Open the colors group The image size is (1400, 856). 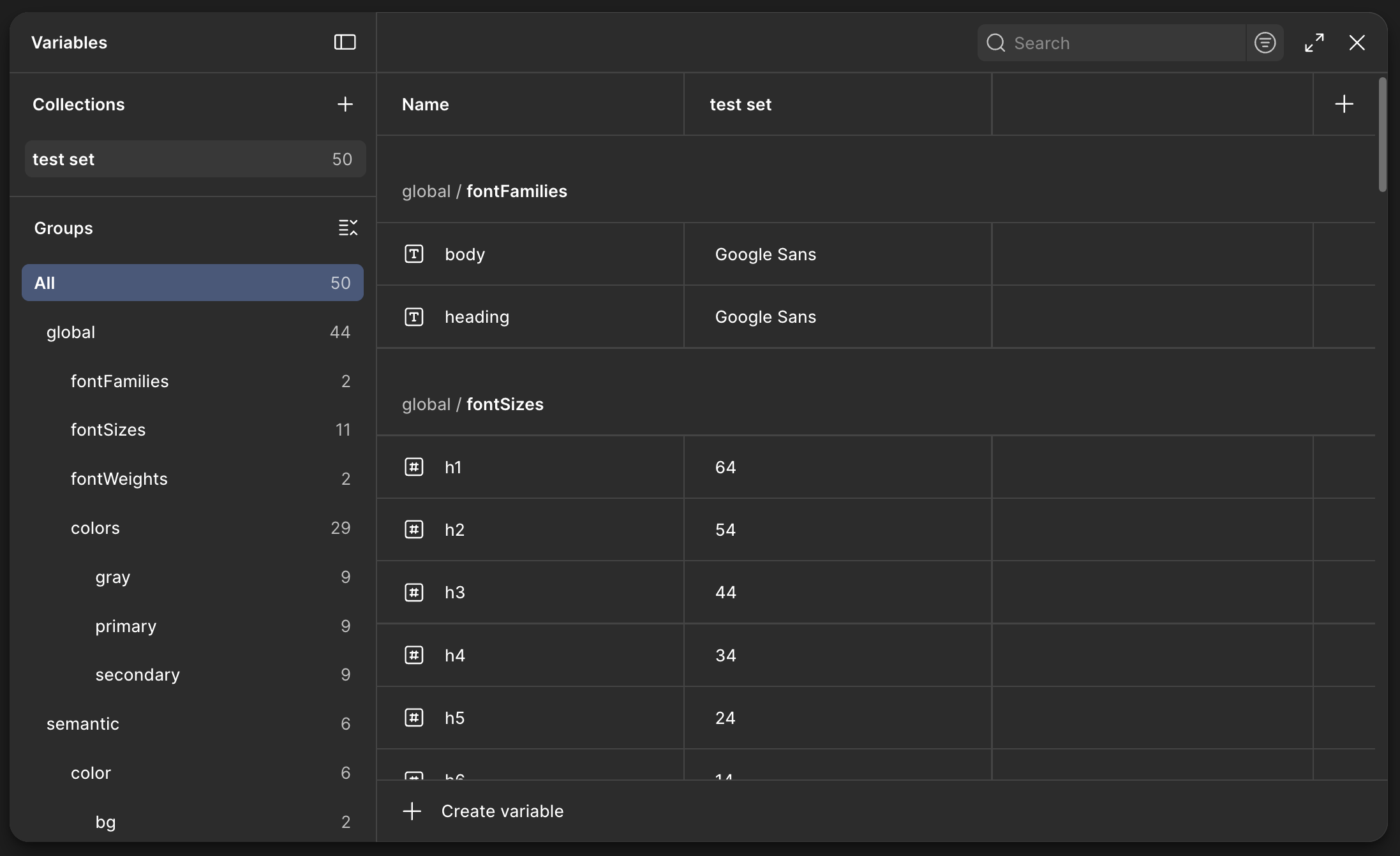193,528
